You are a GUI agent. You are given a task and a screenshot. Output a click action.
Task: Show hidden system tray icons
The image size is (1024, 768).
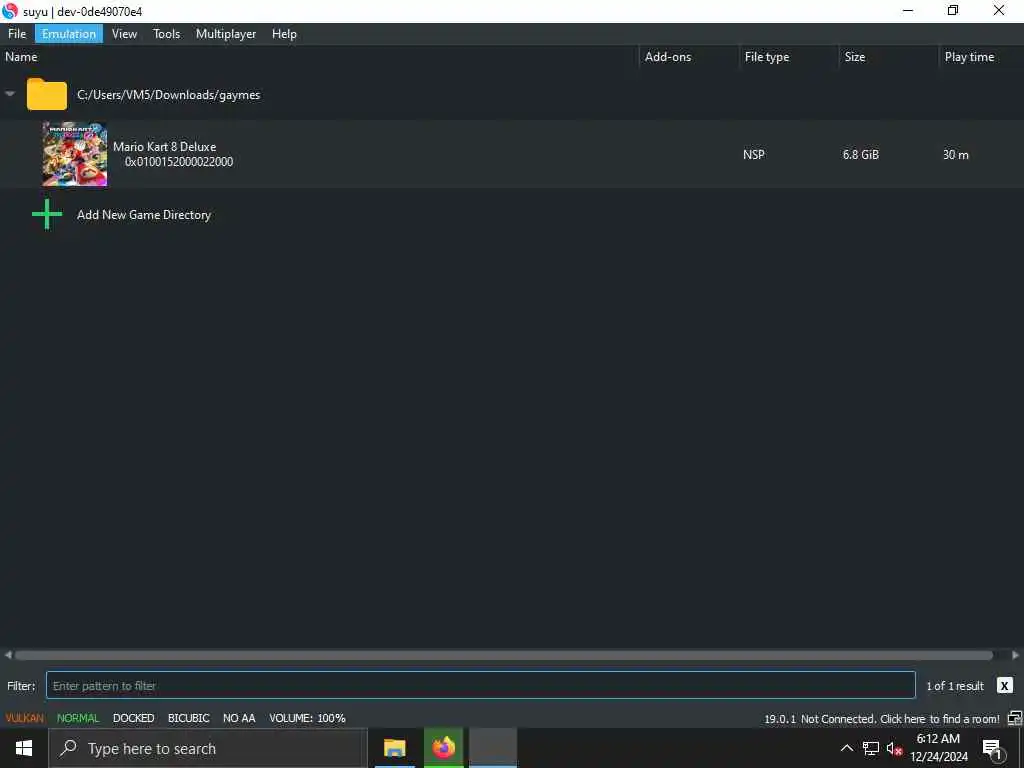coord(846,748)
